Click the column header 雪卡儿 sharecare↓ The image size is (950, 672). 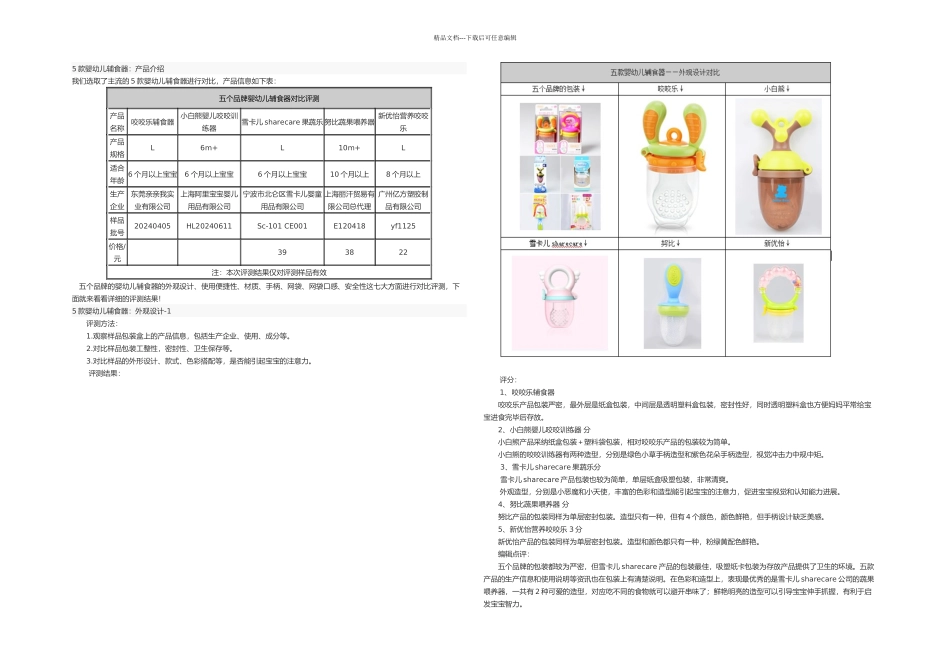click(x=559, y=244)
